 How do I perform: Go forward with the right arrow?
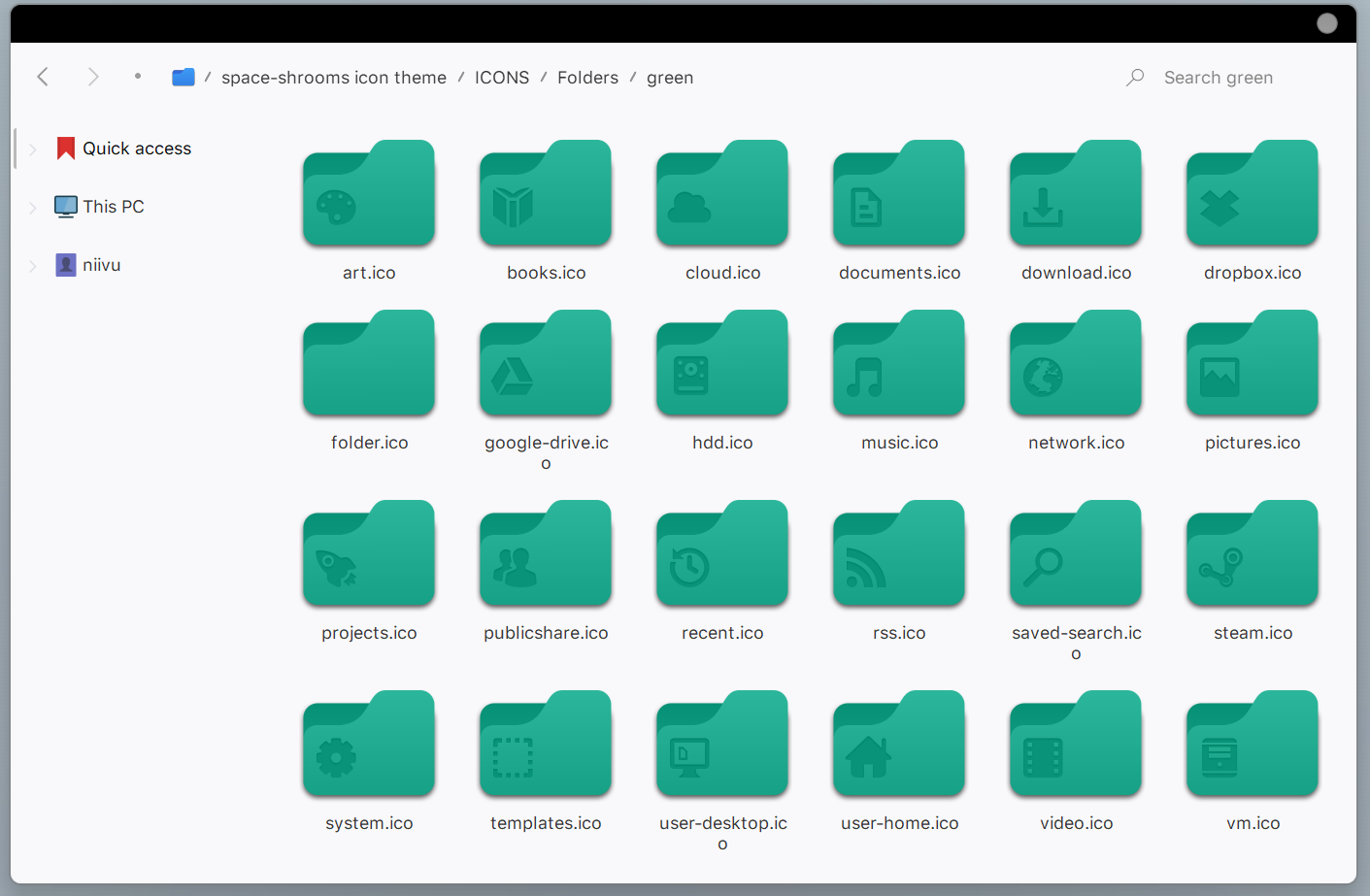(93, 77)
